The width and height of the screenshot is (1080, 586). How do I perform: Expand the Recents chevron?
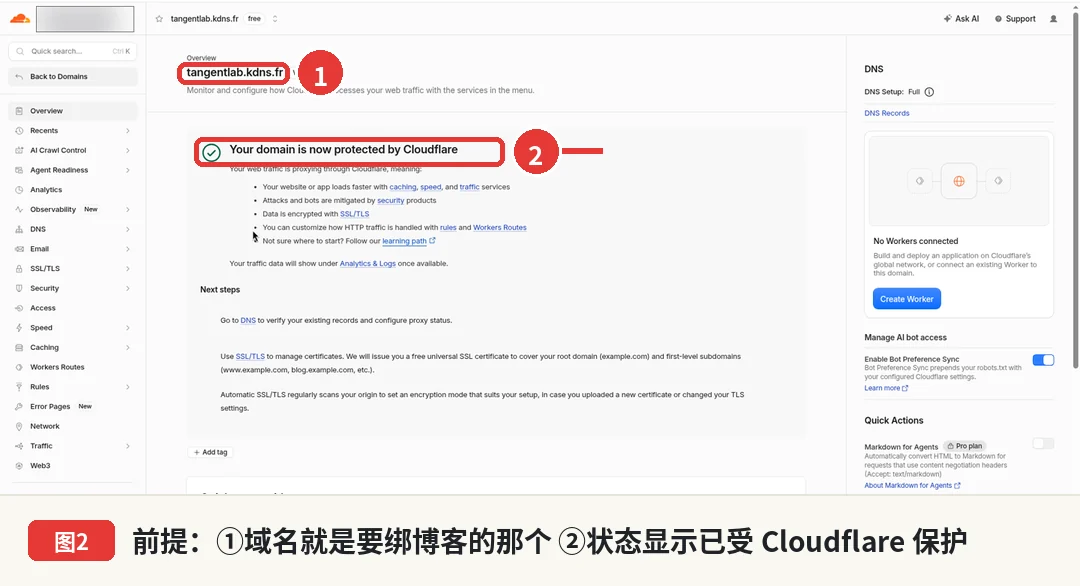[x=128, y=131]
